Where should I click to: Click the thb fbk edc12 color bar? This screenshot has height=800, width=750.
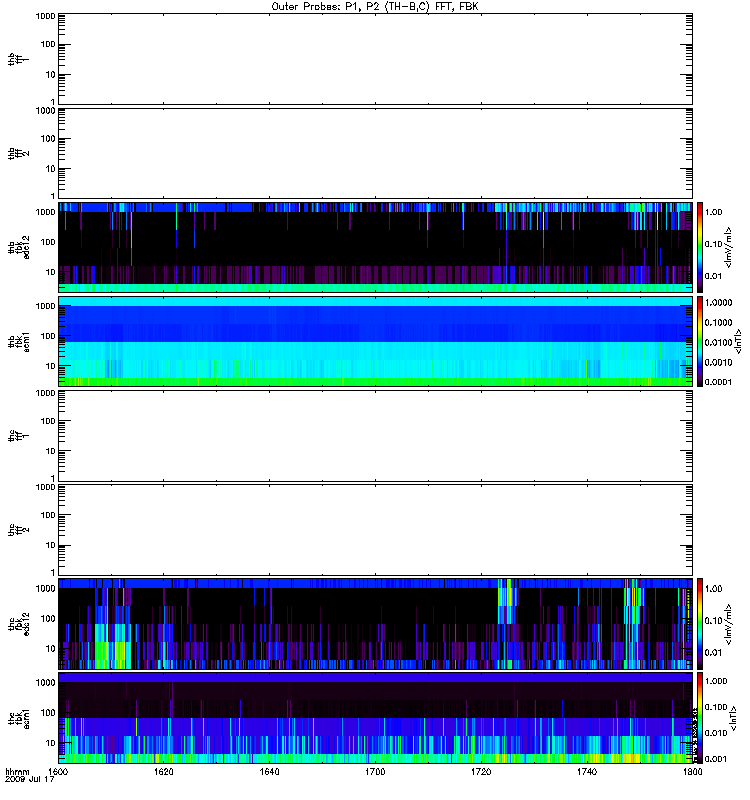pyautogui.click(x=700, y=247)
